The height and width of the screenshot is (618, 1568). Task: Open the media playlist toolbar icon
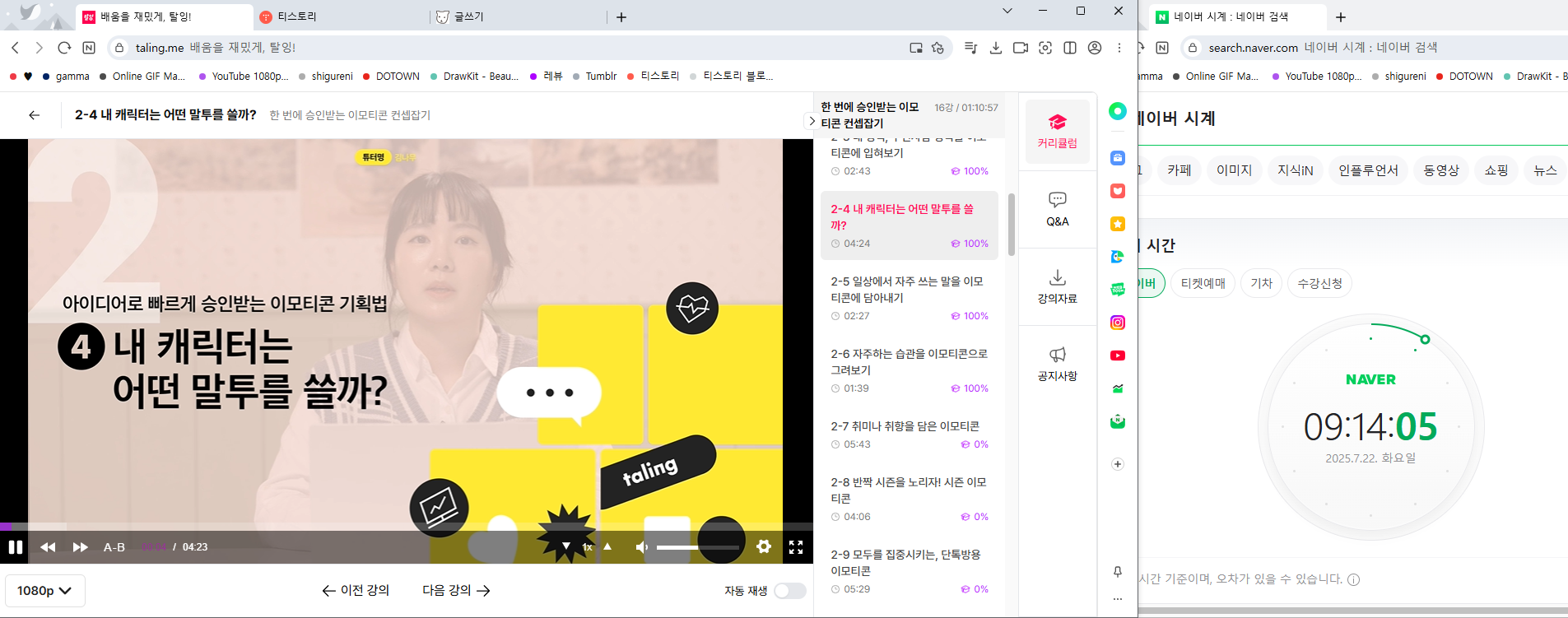(970, 48)
